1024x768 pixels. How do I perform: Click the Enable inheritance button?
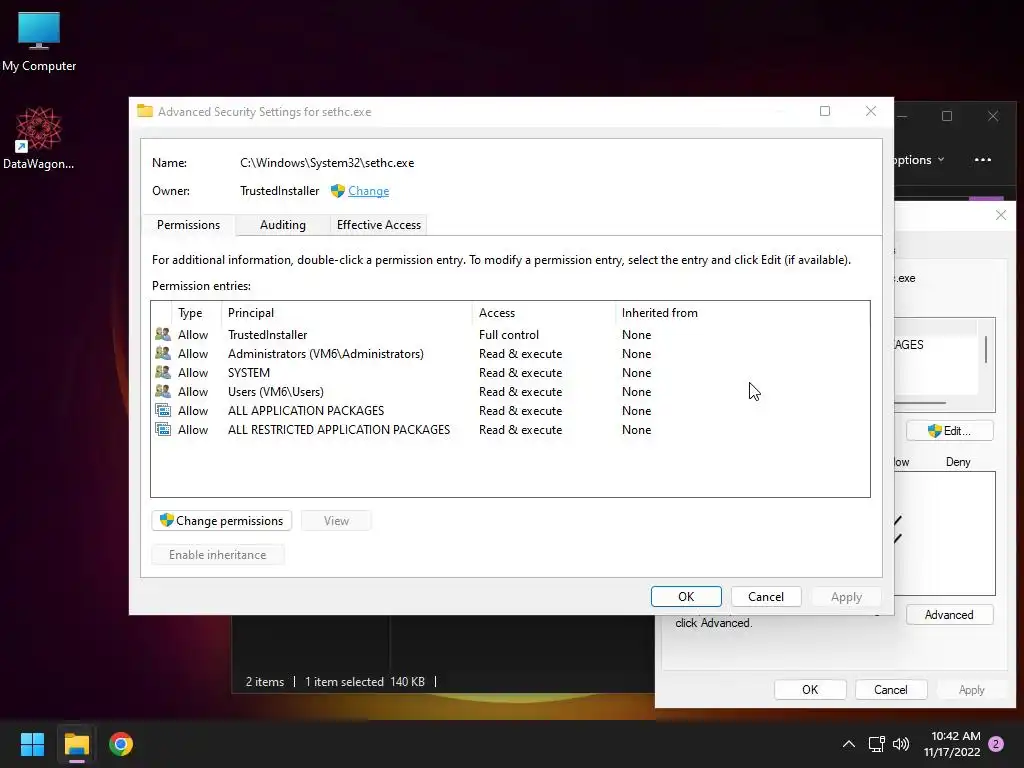click(217, 554)
